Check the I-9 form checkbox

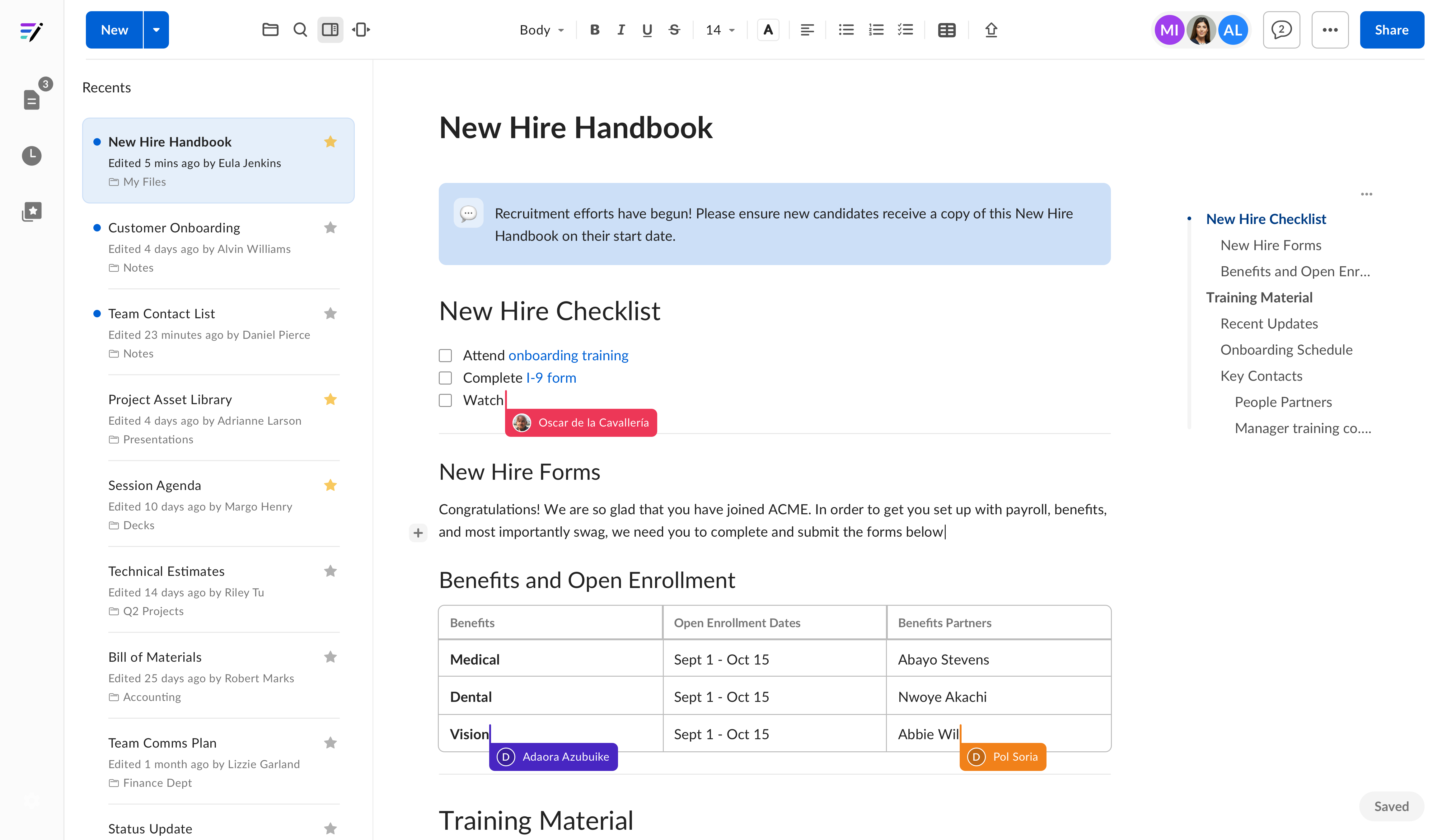(445, 377)
